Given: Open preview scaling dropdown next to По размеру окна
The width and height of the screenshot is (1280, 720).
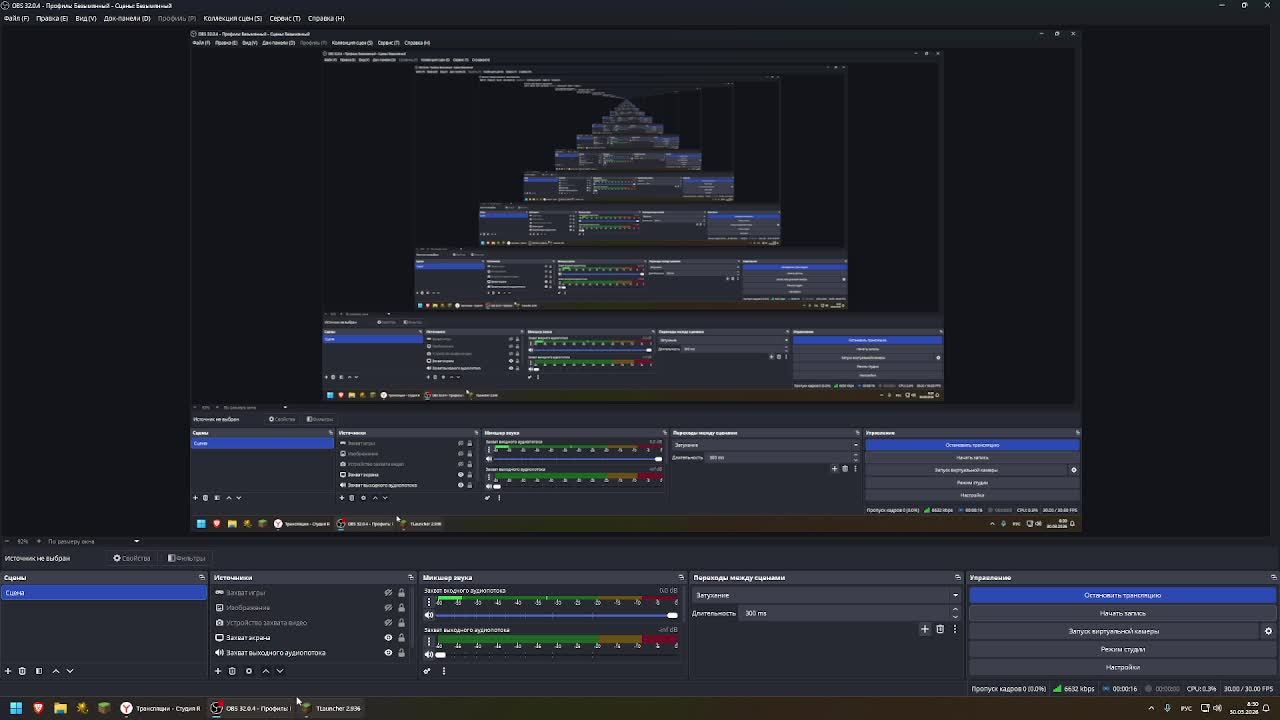Looking at the screenshot, I should pos(137,541).
